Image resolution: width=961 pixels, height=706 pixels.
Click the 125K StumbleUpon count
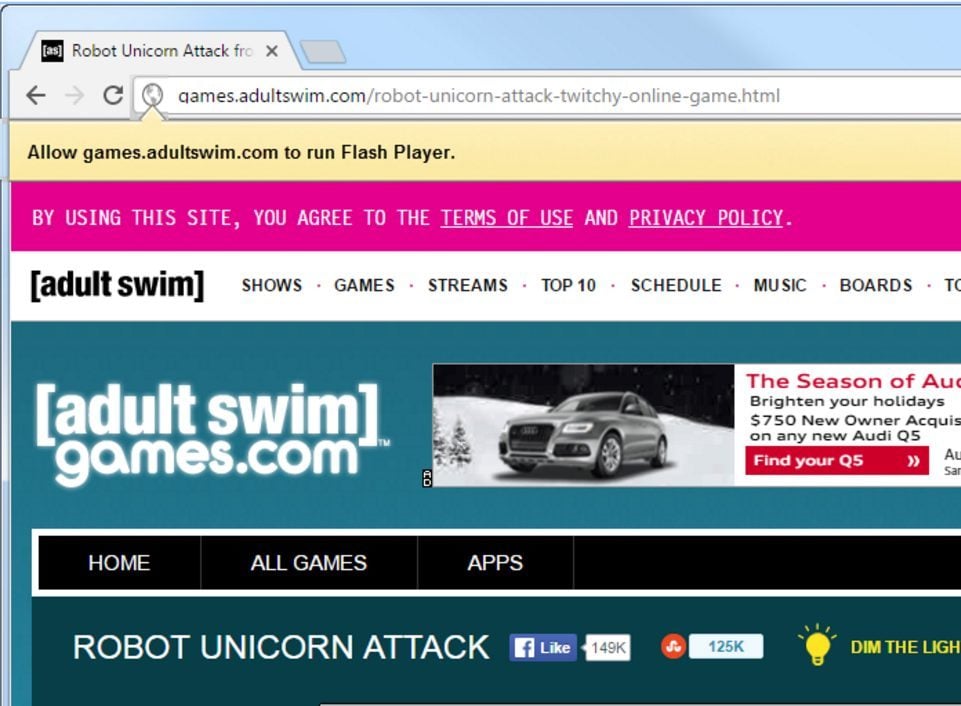726,647
